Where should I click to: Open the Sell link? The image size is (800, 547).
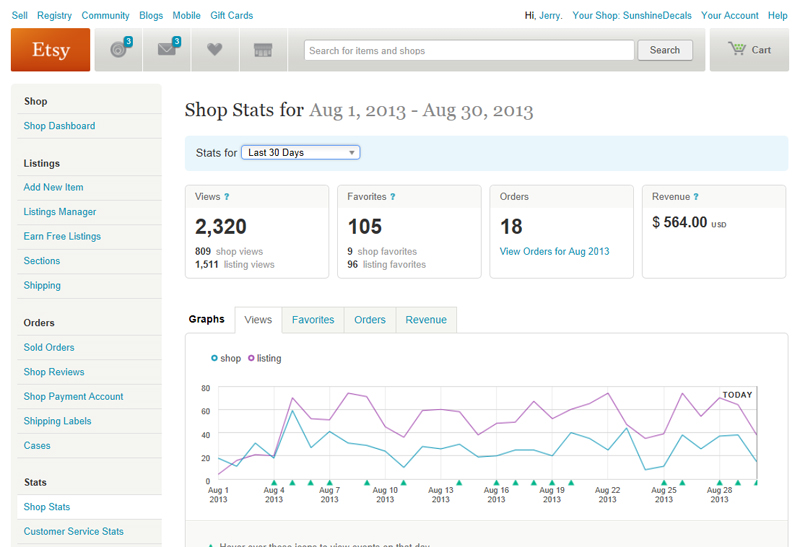point(19,15)
